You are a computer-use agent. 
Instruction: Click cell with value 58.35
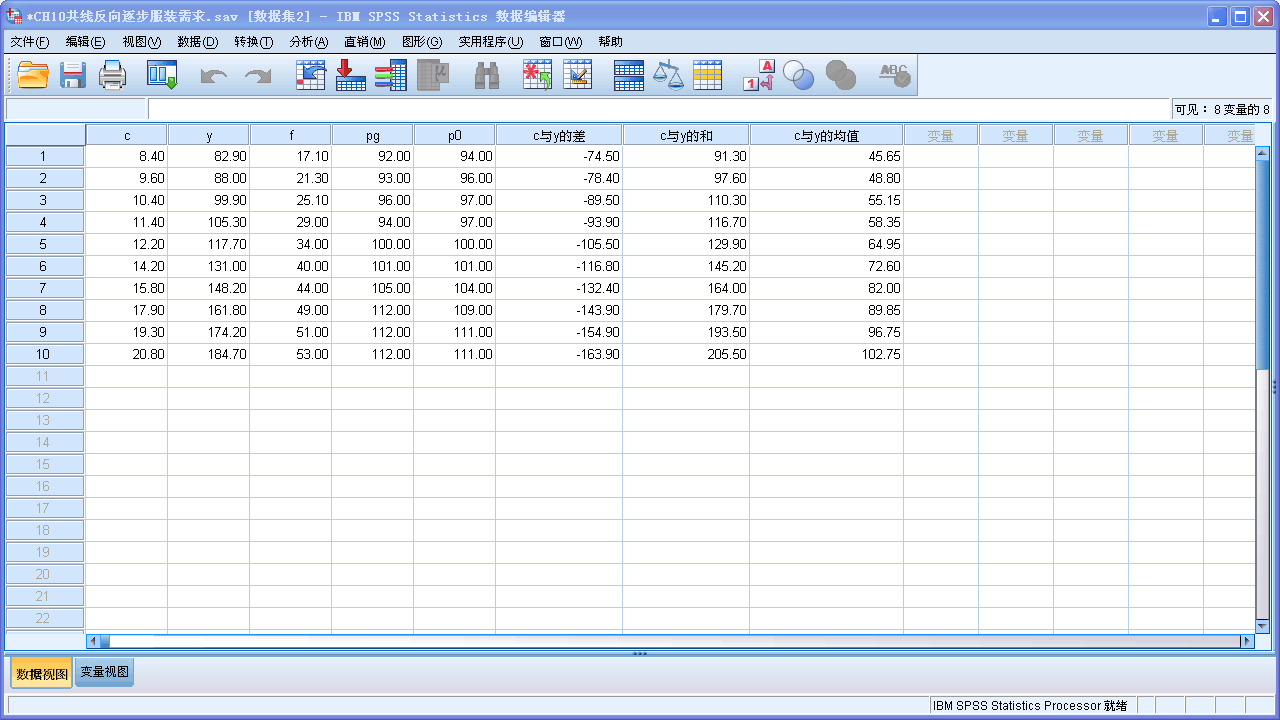[x=826, y=222]
